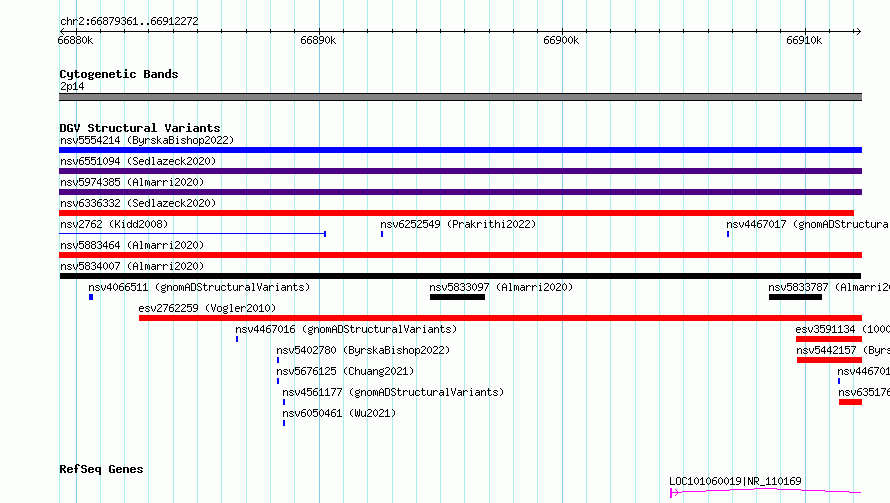Click the red esv2762259 variant bar

coord(501,318)
